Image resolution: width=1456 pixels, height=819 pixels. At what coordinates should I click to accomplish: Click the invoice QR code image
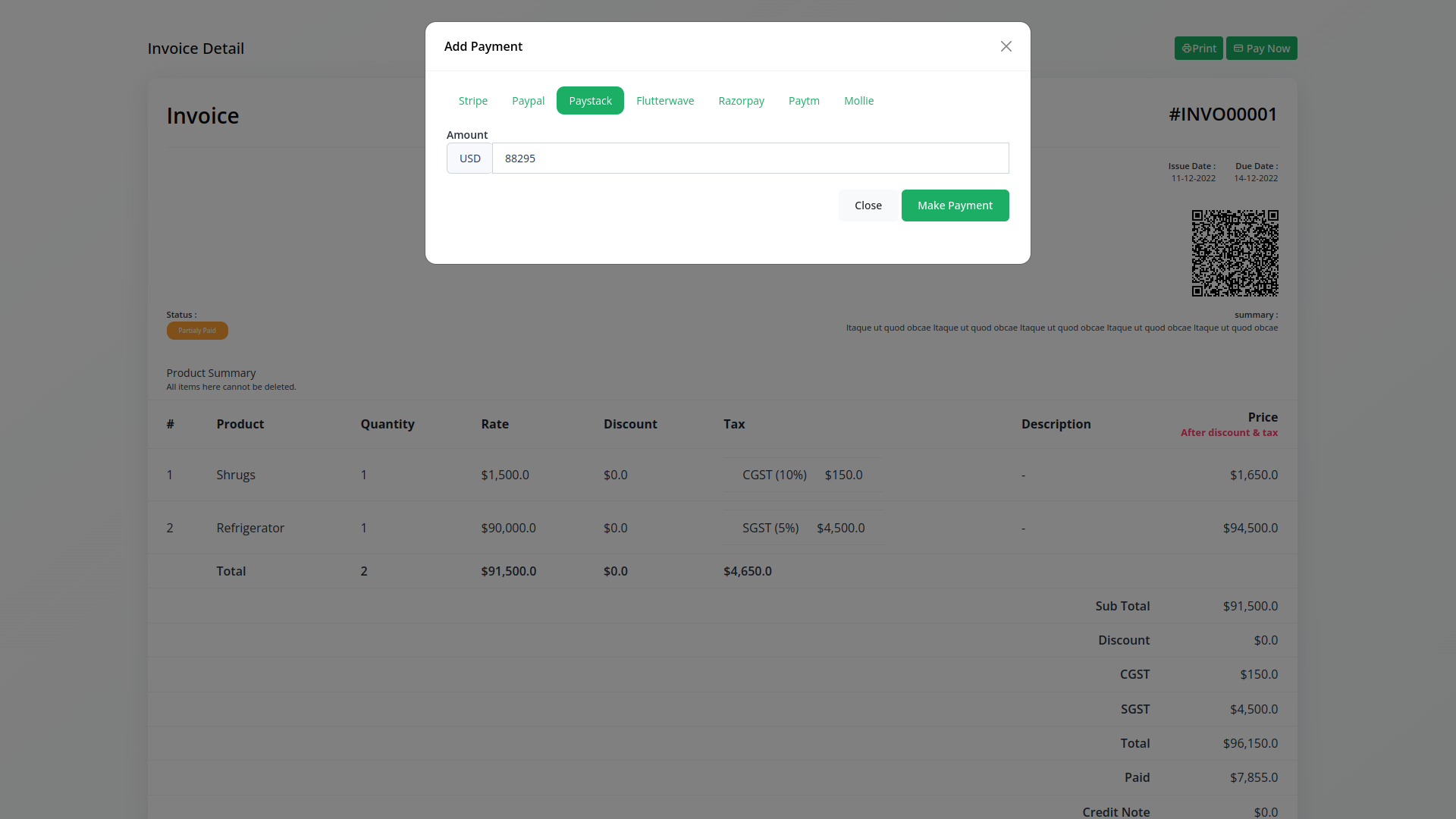[1235, 253]
